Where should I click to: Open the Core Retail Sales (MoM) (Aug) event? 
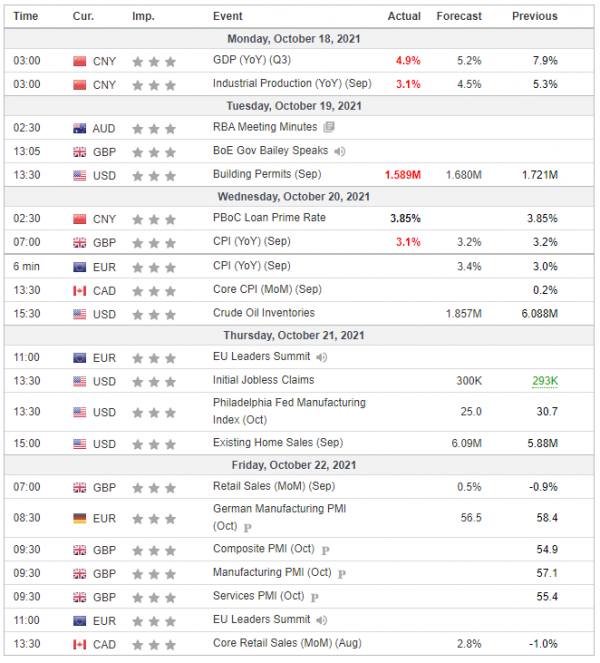pyautogui.click(x=288, y=643)
